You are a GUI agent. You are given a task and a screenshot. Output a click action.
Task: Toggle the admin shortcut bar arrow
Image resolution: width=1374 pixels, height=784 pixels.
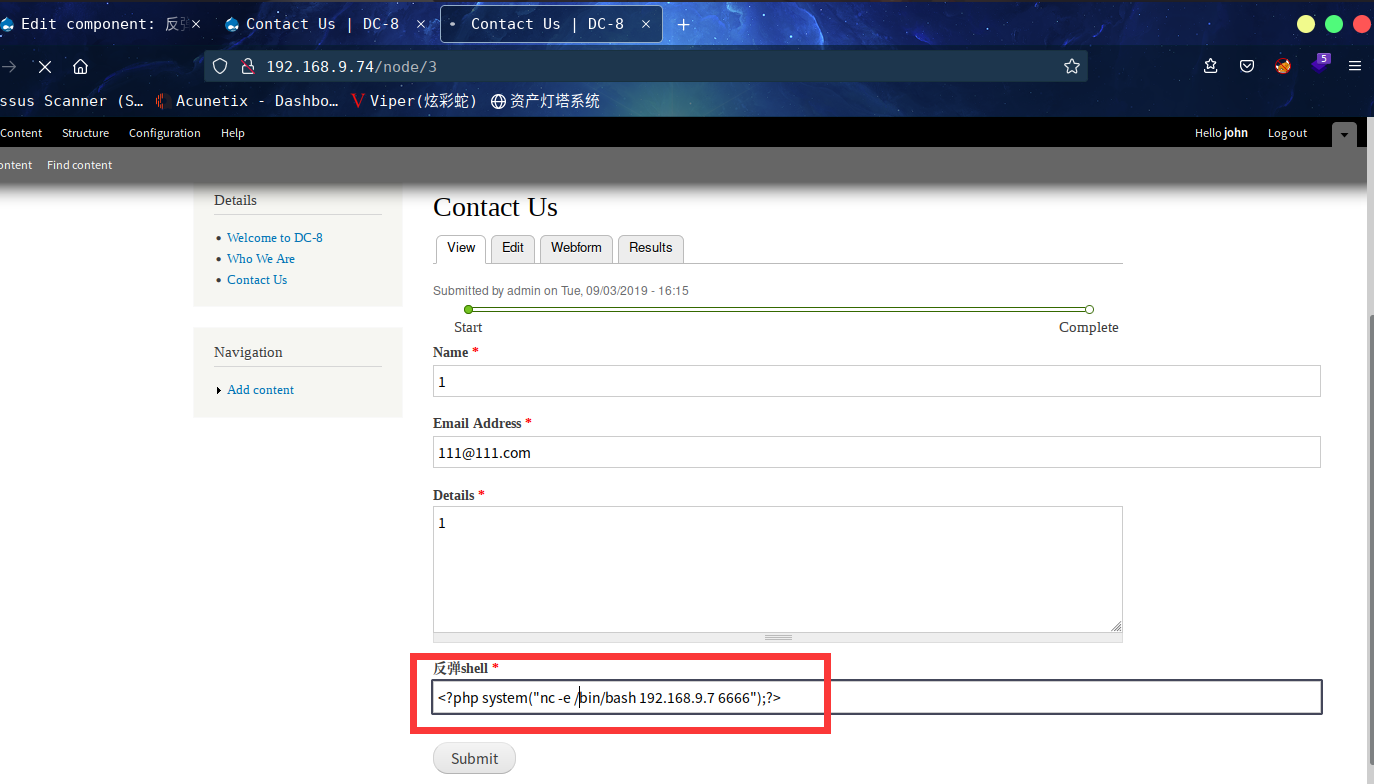[1344, 134]
